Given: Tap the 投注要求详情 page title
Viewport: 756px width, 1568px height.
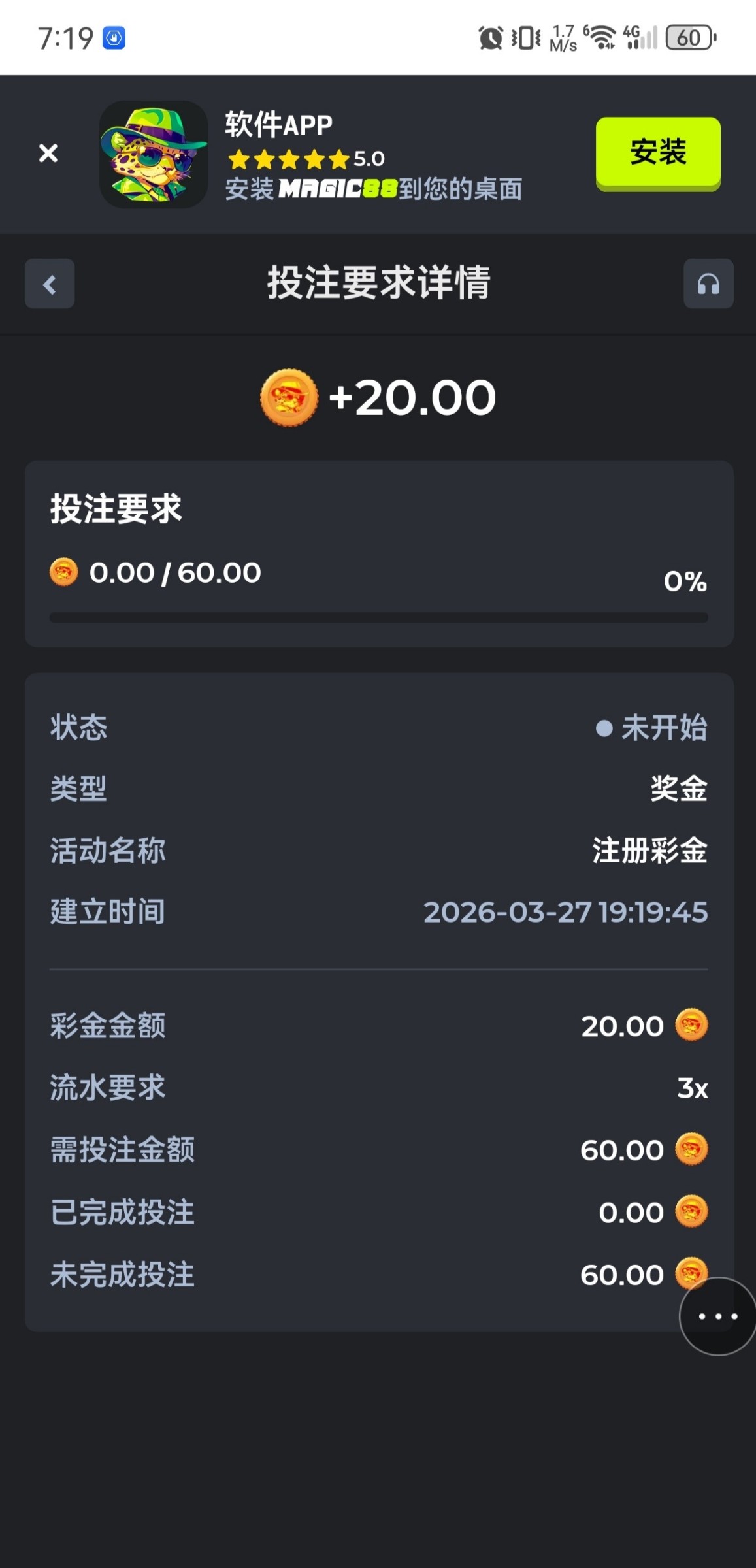Looking at the screenshot, I should [x=378, y=283].
